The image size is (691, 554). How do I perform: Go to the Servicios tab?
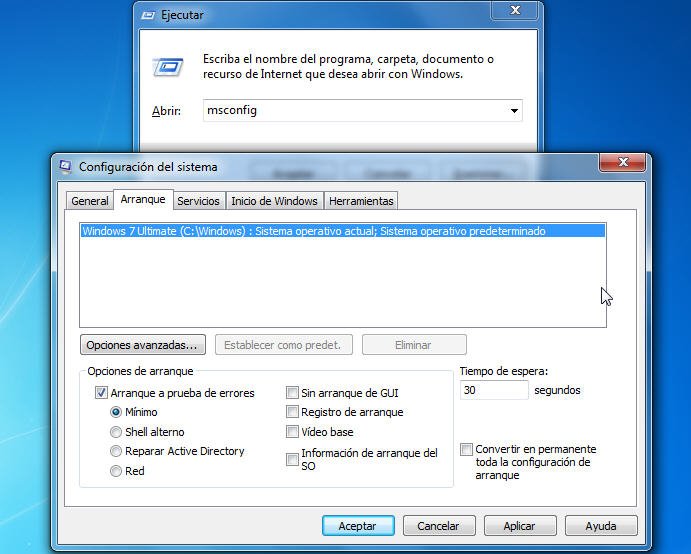(x=198, y=201)
